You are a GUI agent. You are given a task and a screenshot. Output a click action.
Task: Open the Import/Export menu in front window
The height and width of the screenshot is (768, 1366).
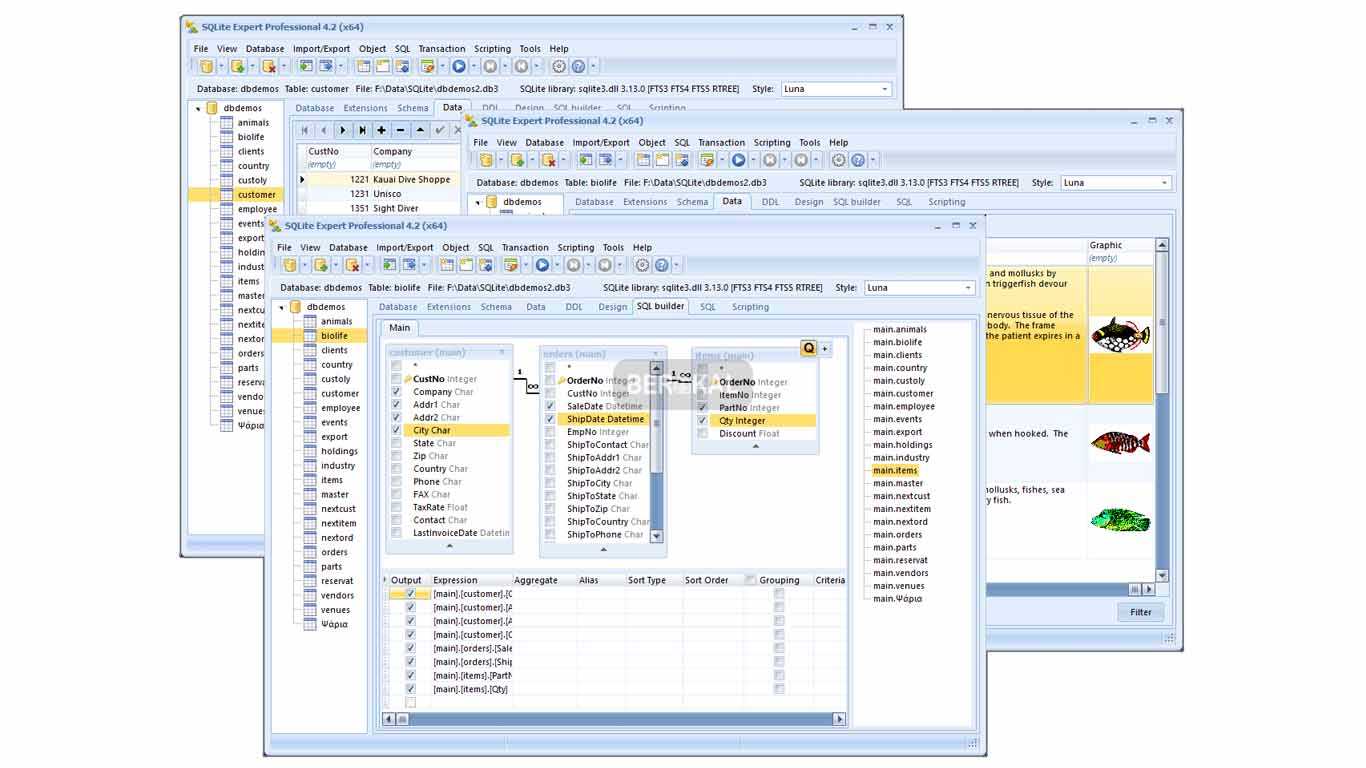[x=405, y=247]
